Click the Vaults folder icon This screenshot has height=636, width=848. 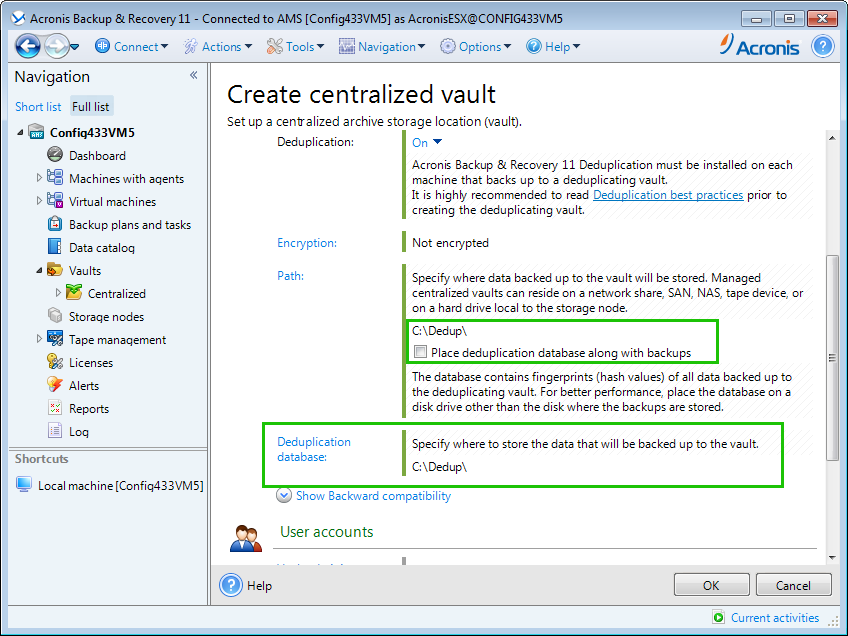[x=55, y=269]
